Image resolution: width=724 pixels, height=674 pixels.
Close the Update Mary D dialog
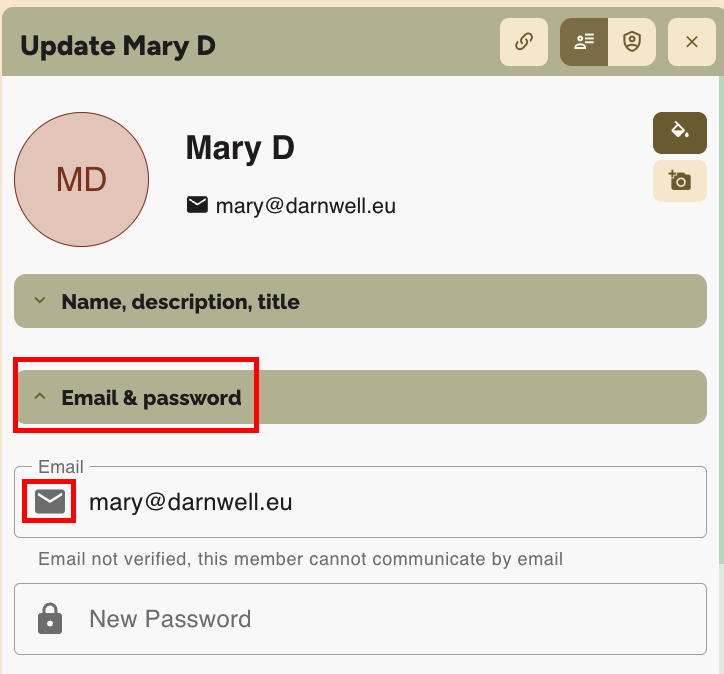[x=692, y=42]
